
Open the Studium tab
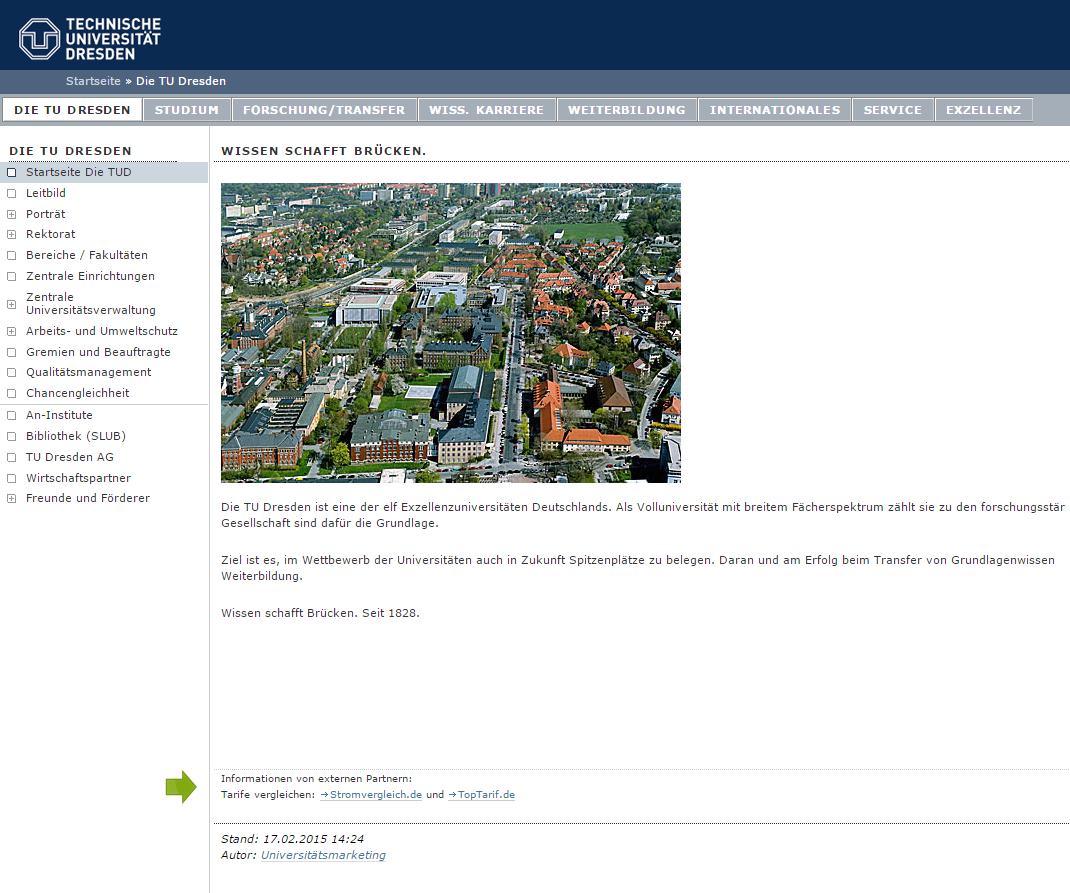[x=187, y=110]
